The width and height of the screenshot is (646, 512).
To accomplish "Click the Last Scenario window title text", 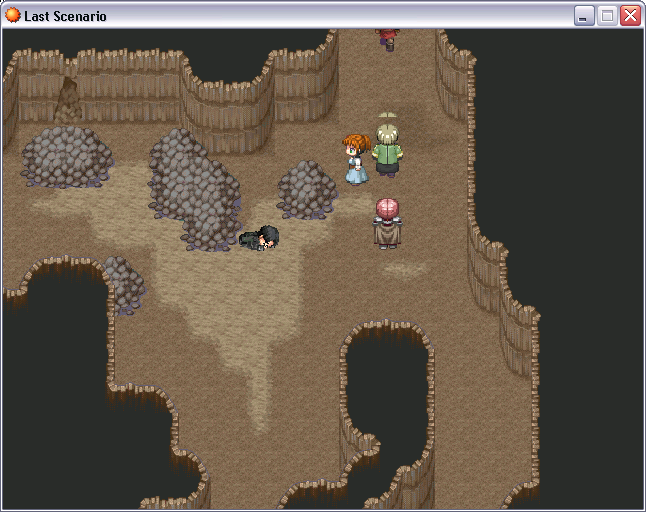I will coord(66,16).
